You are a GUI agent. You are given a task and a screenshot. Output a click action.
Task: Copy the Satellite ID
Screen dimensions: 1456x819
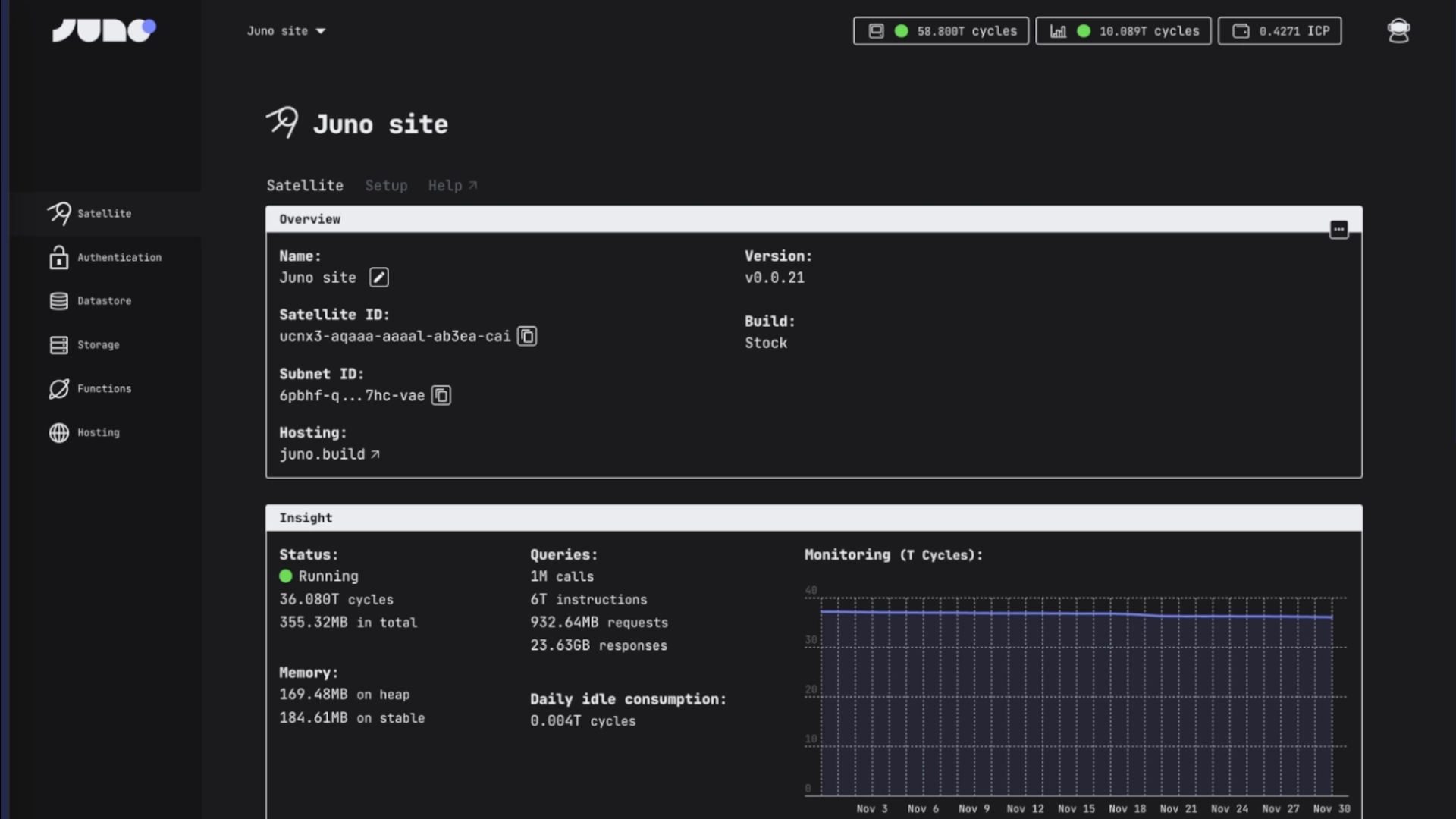[527, 336]
